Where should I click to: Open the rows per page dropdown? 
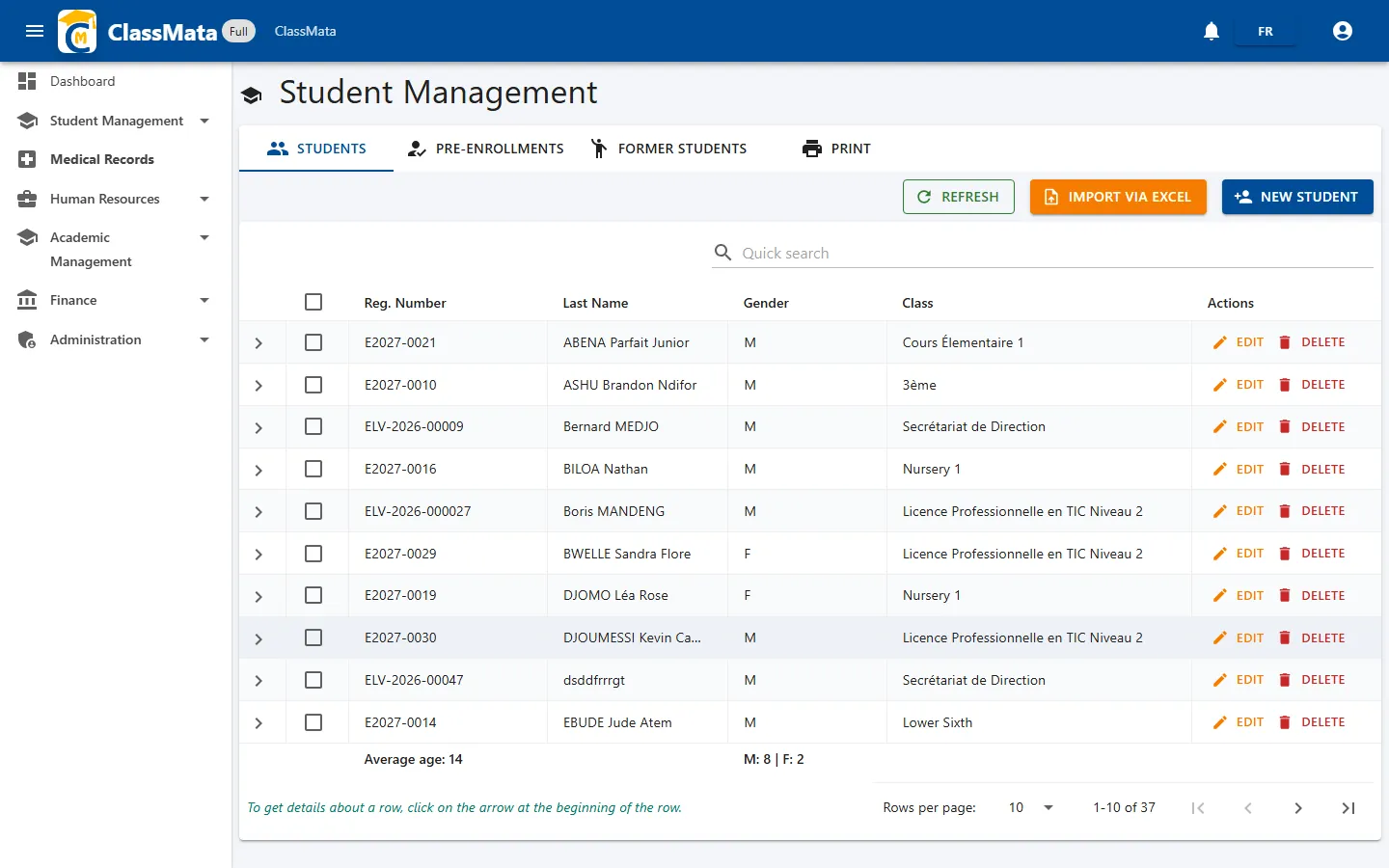point(1031,808)
